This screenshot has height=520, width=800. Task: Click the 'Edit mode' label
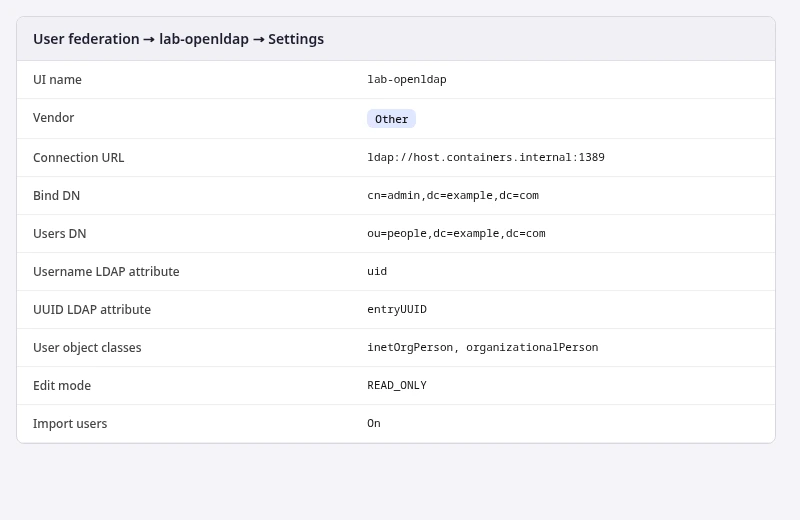[62, 386]
